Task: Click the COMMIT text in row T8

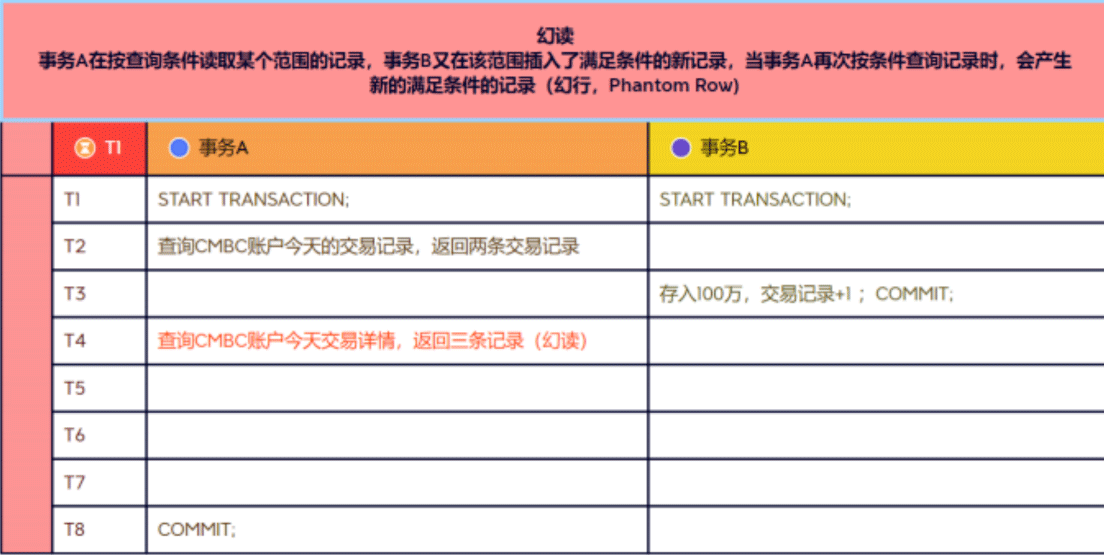Action: [x=197, y=529]
